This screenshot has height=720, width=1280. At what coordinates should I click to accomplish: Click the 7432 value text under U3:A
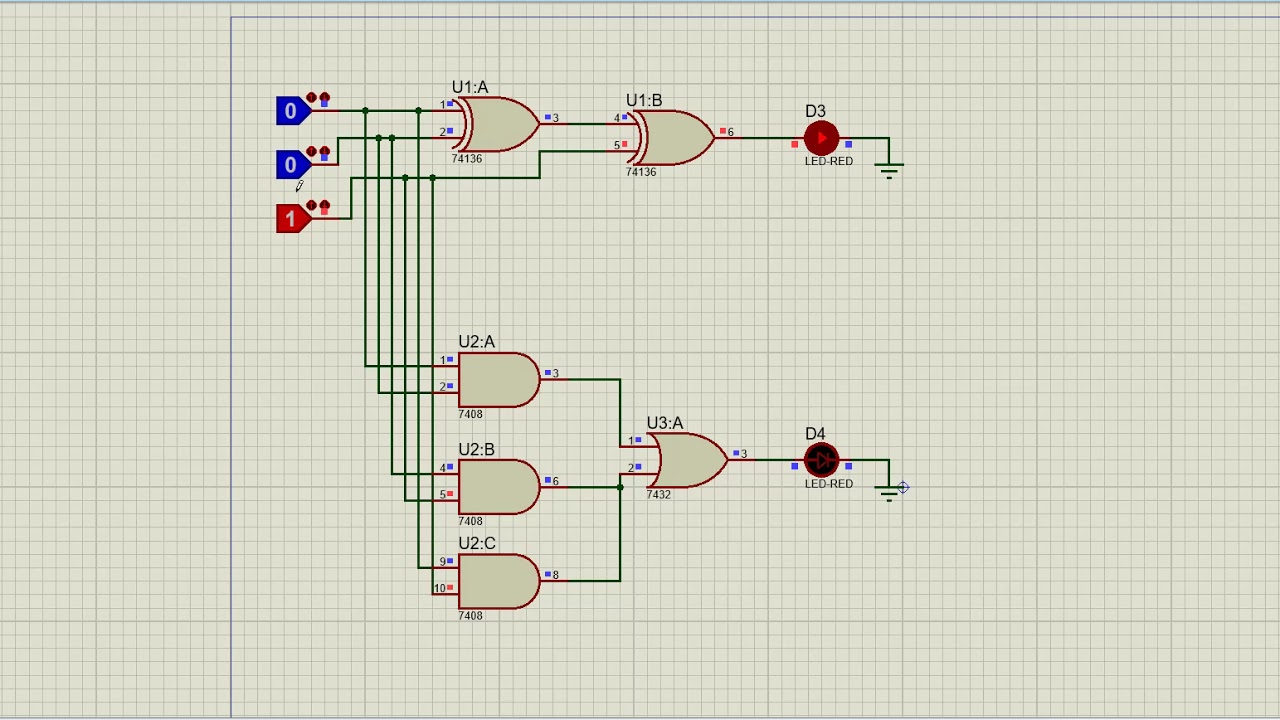pyautogui.click(x=659, y=495)
